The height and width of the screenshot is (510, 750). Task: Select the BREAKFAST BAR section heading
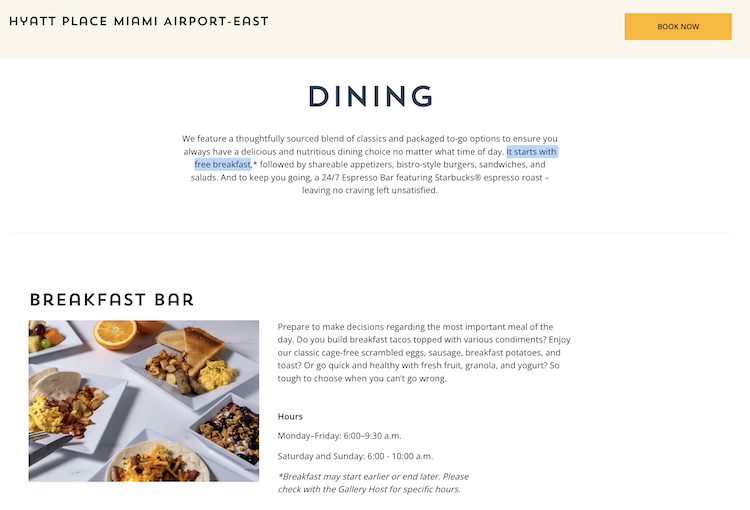pyautogui.click(x=112, y=299)
